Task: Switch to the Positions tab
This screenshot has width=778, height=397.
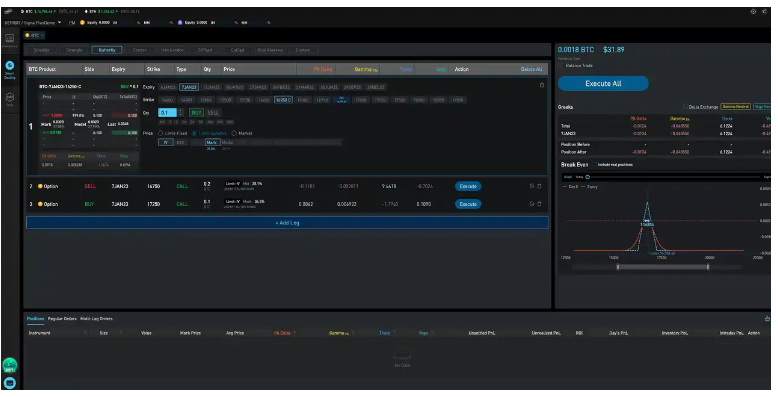Action: pyautogui.click(x=36, y=319)
